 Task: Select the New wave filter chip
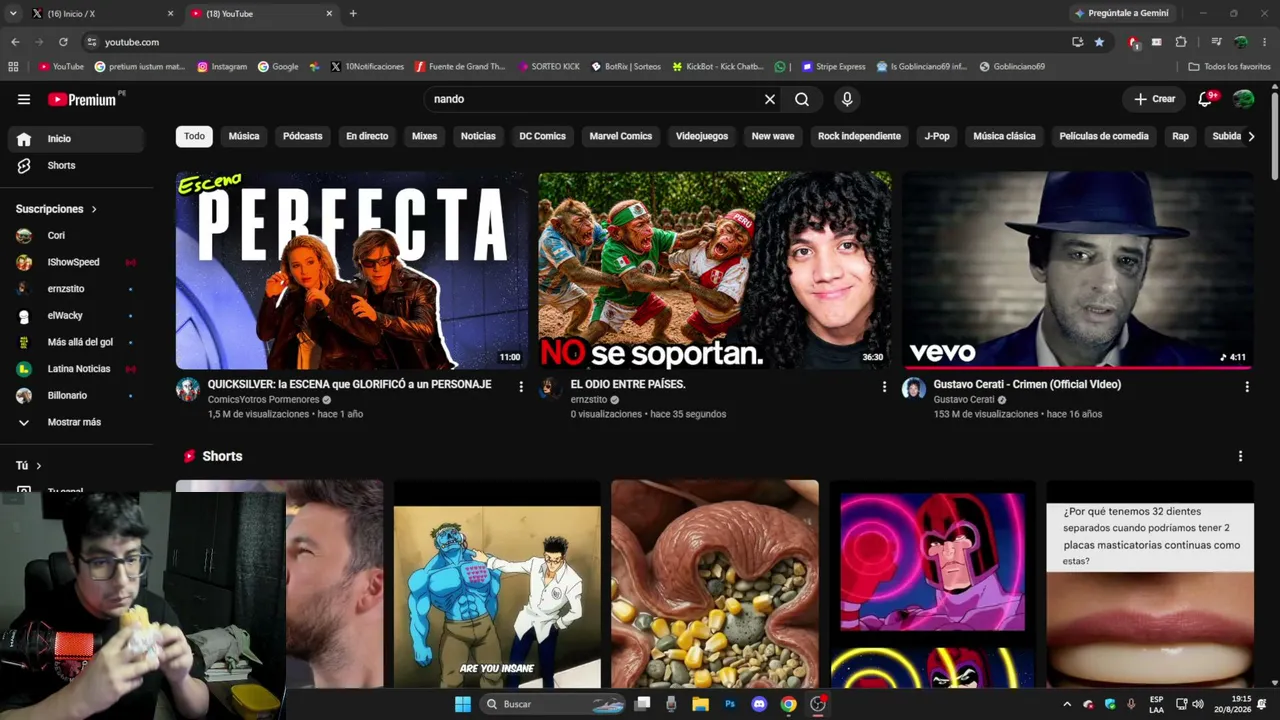(773, 136)
